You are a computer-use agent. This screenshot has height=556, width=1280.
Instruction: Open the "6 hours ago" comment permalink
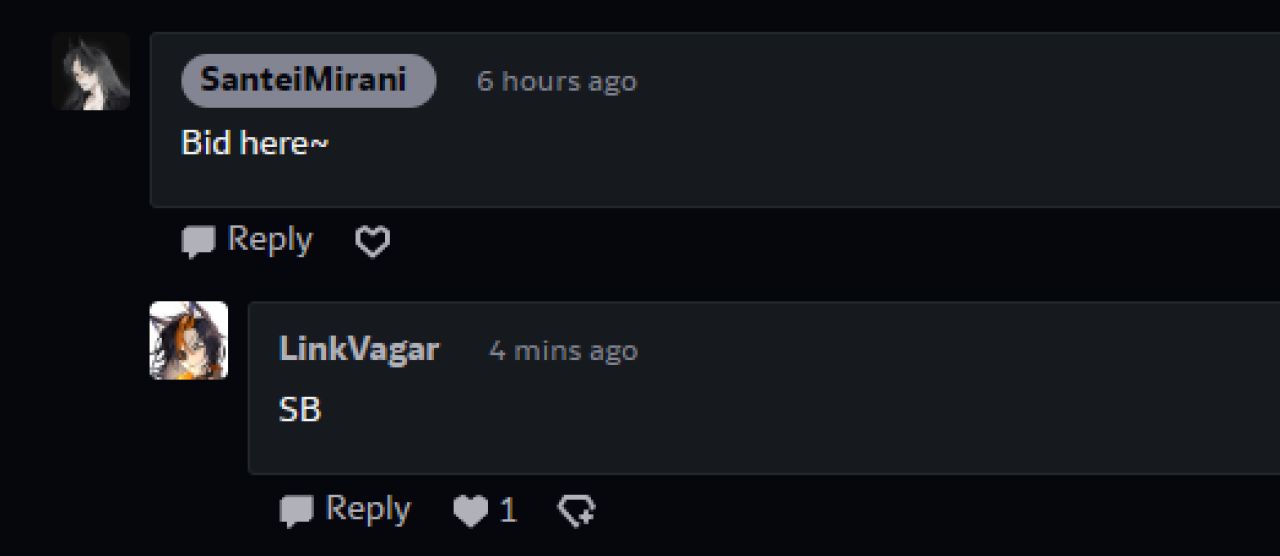(x=557, y=81)
